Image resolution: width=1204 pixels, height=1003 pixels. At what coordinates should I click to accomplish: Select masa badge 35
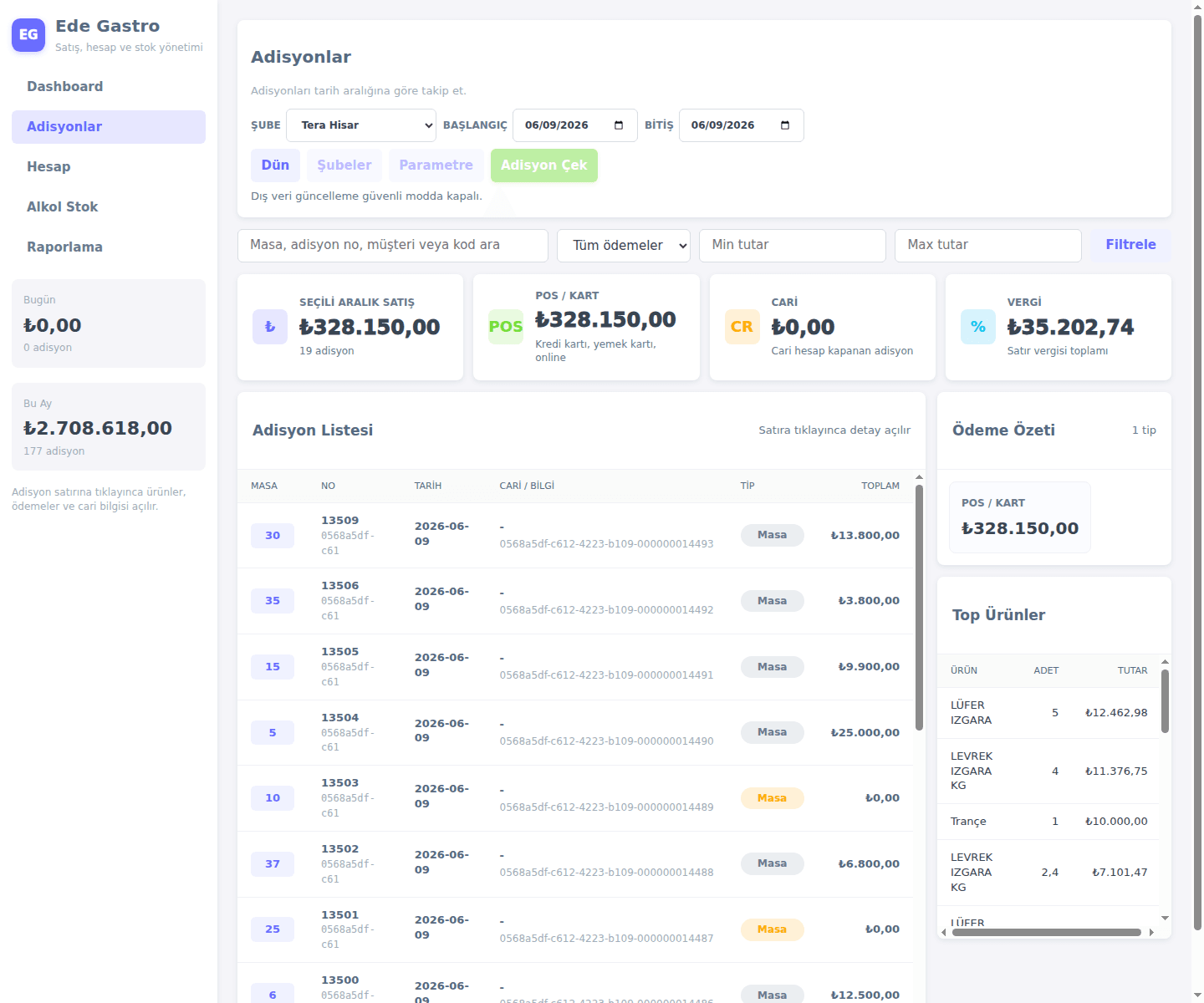pos(273,601)
